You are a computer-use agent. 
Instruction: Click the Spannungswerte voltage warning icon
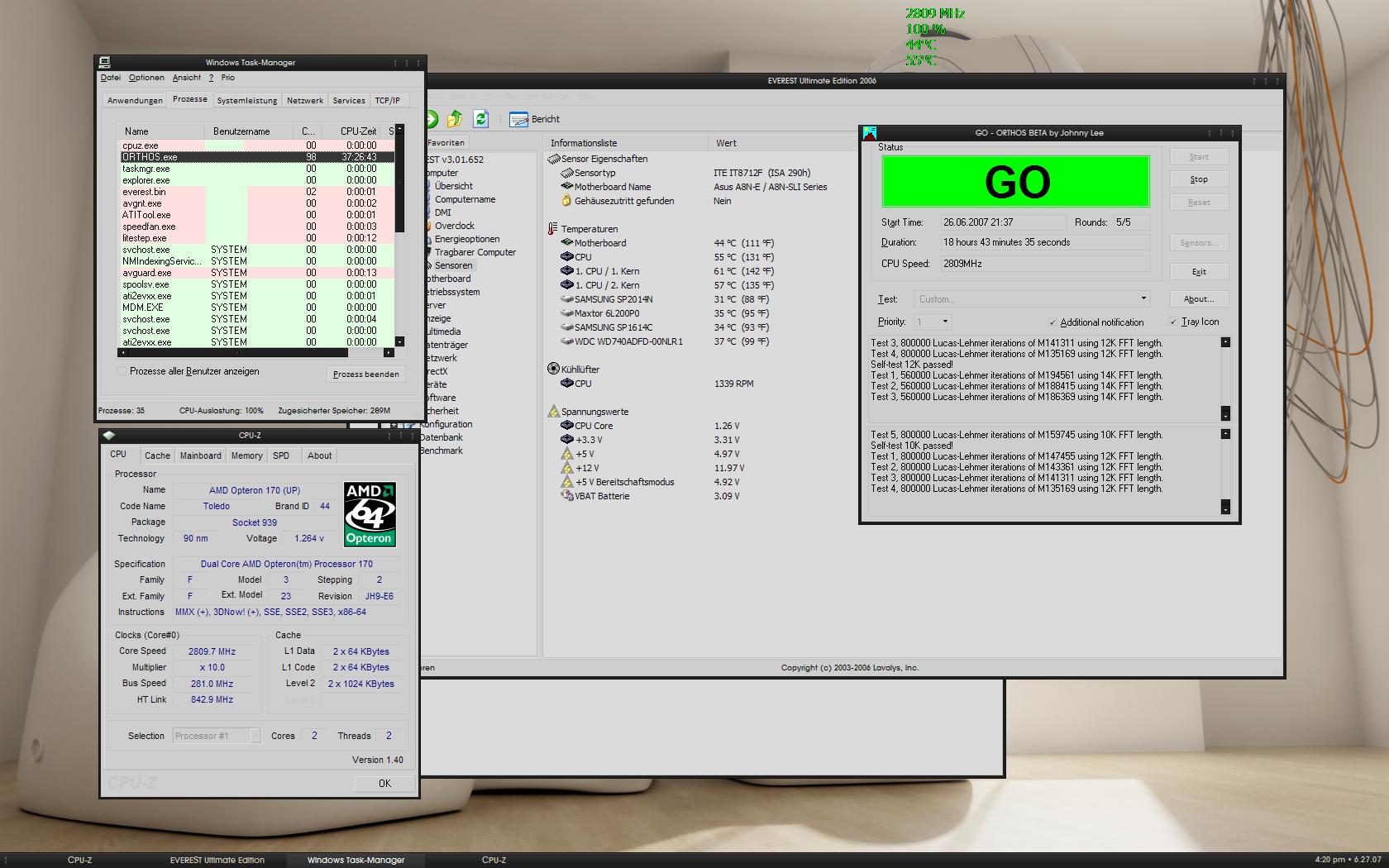[x=553, y=411]
